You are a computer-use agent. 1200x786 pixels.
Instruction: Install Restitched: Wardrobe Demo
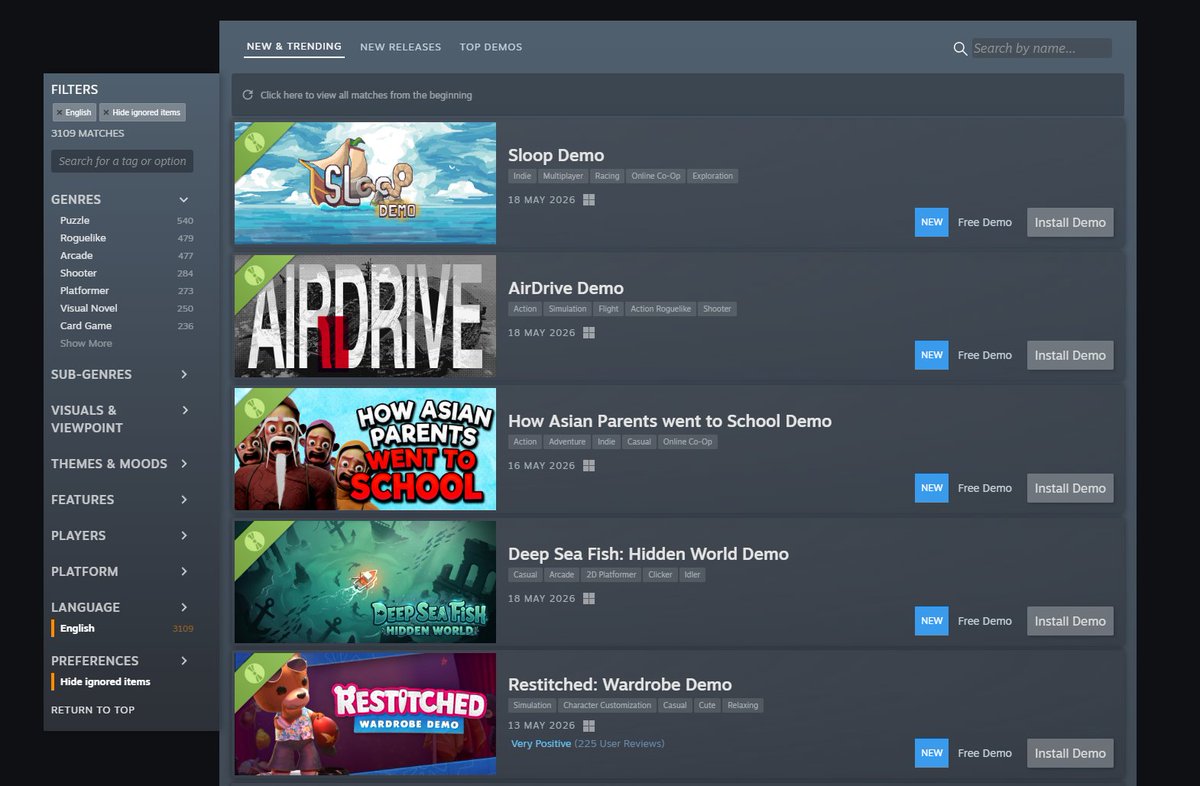click(1070, 753)
